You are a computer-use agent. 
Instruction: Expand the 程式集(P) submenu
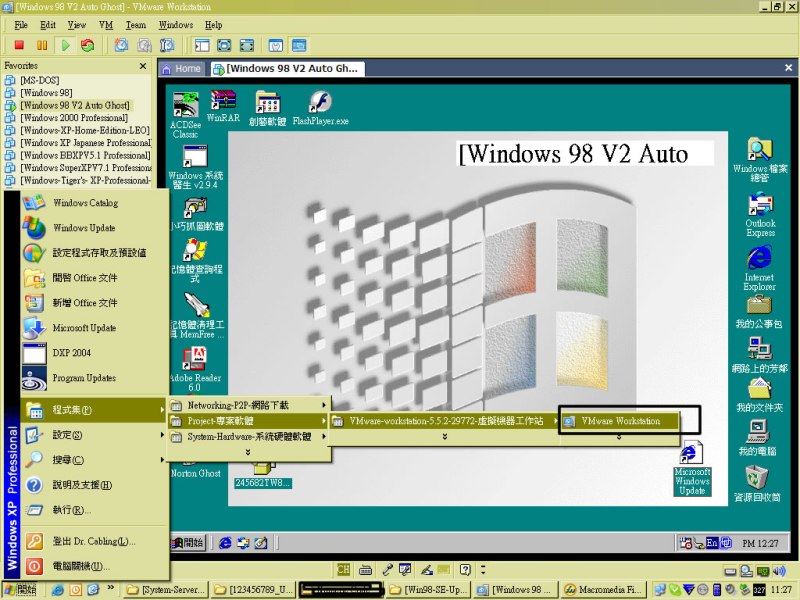94,410
